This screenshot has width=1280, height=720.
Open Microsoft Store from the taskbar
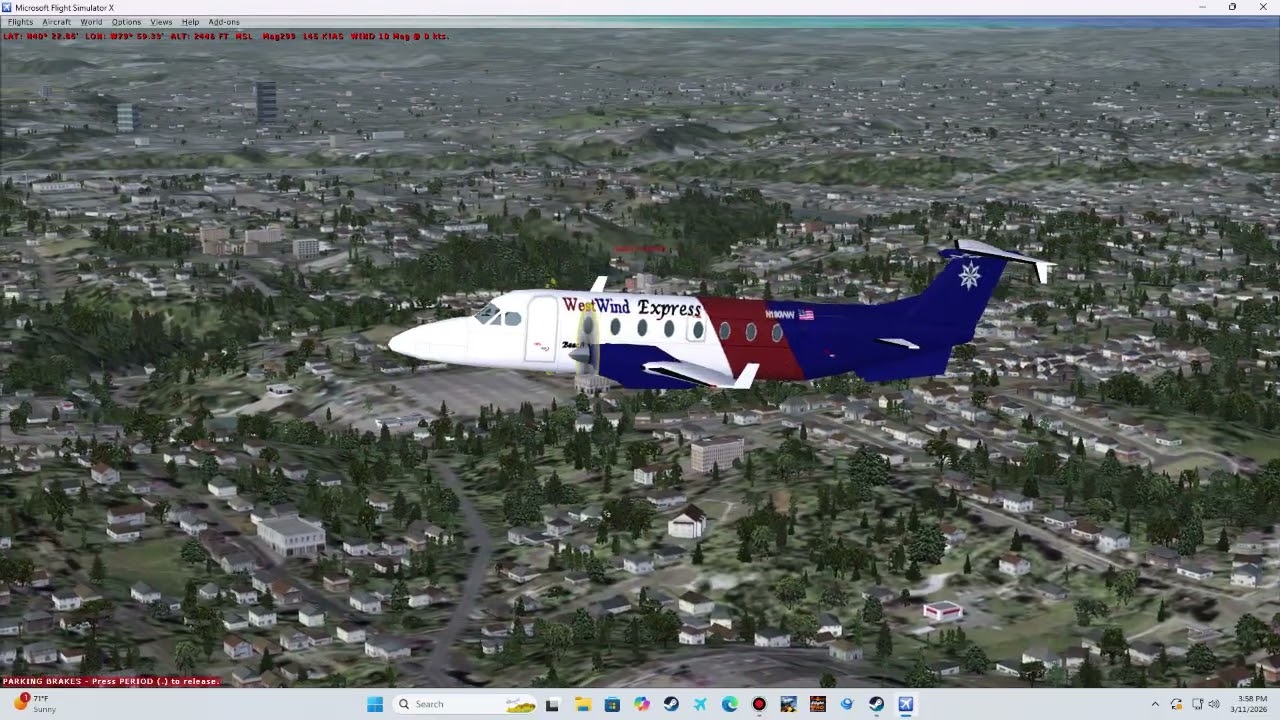[x=612, y=704]
